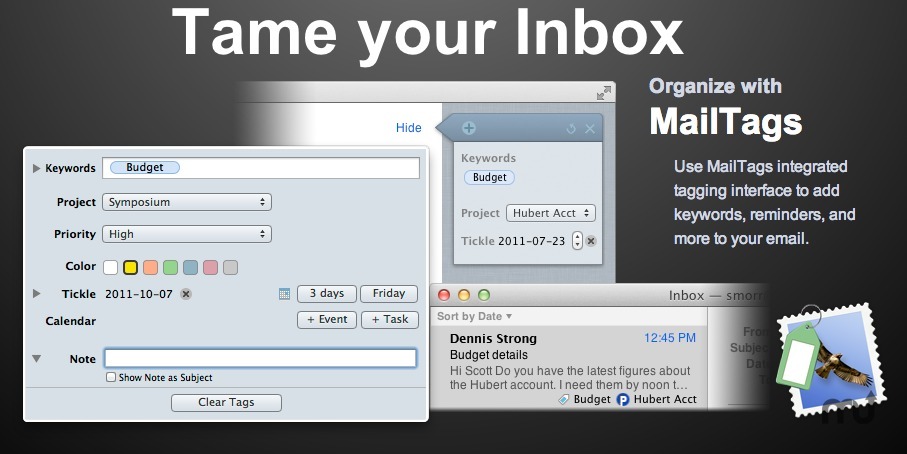907x454 pixels.
Task: Select the green color swatch
Action: (171, 267)
